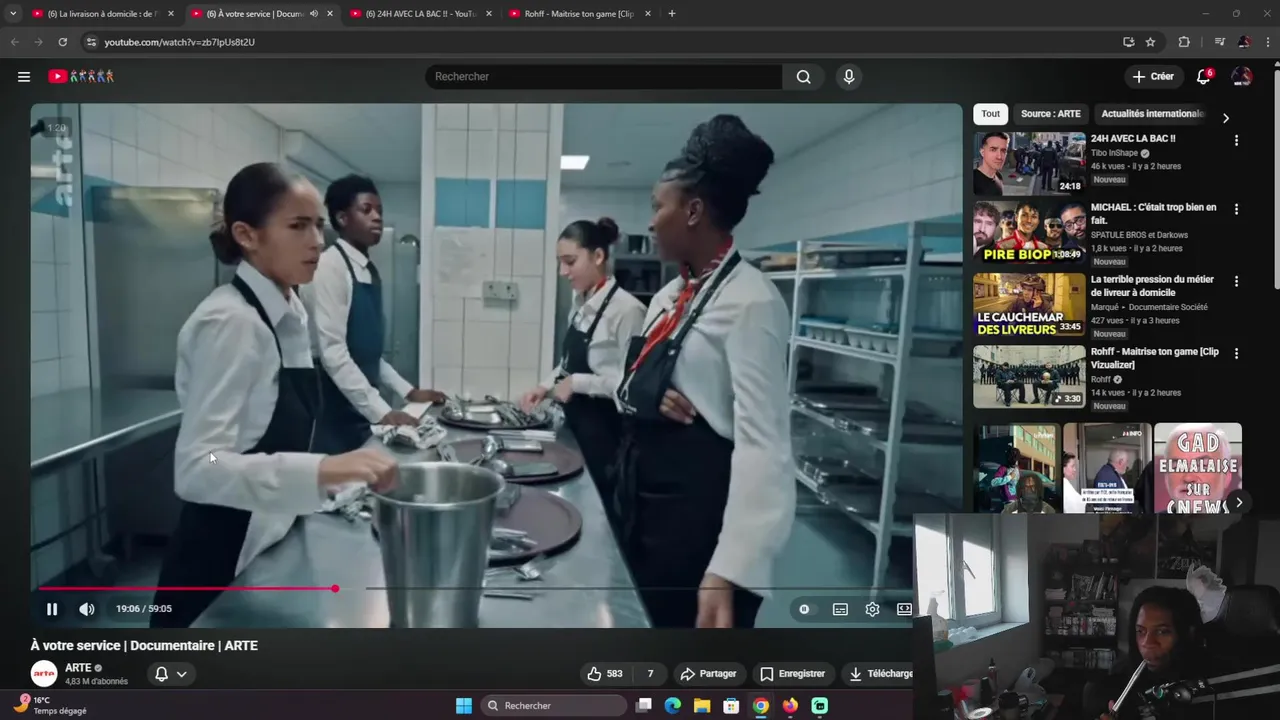Open video player settings gear
Image resolution: width=1280 pixels, height=720 pixels.
tap(872, 609)
